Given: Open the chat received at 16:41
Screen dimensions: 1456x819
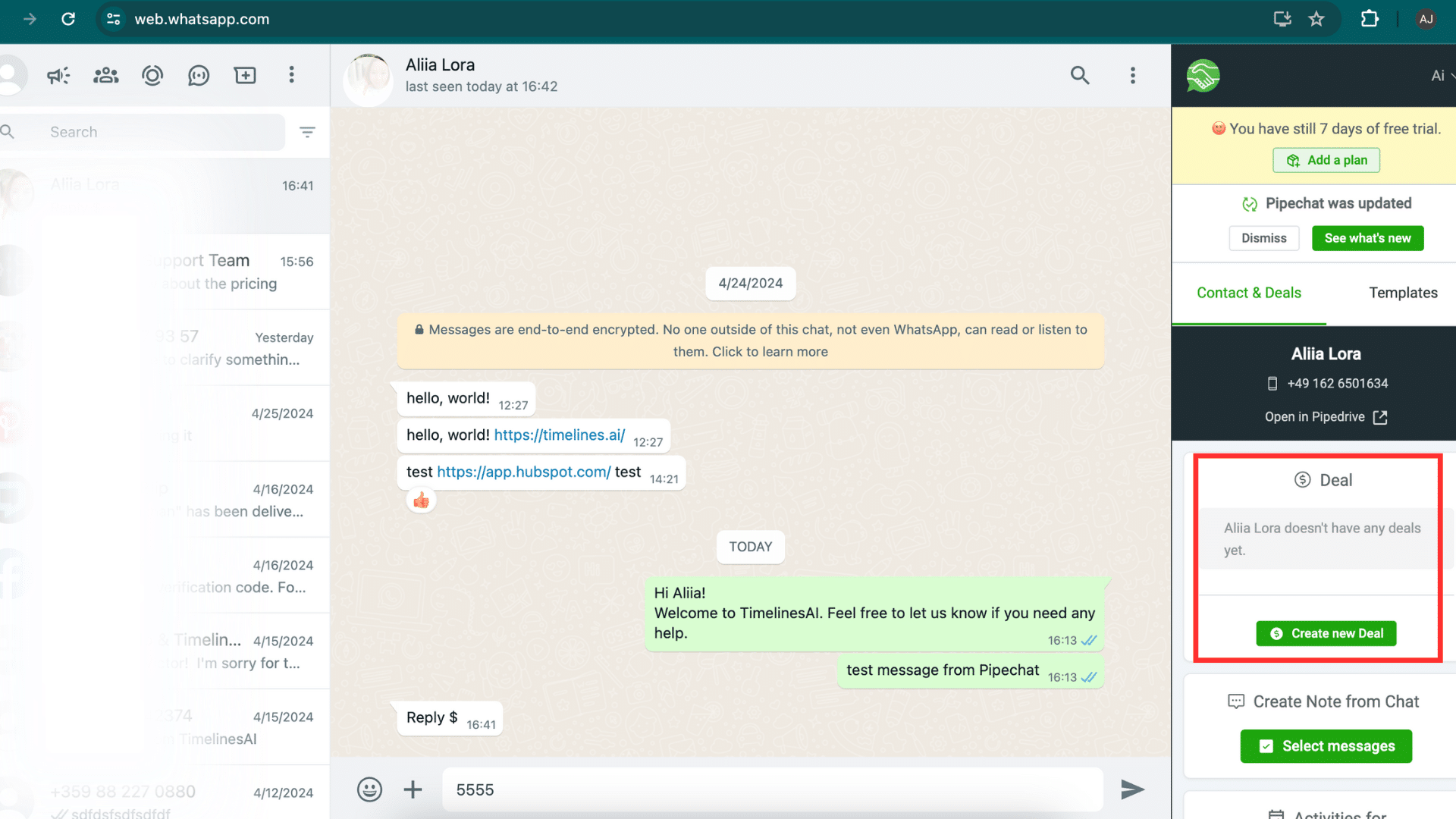Looking at the screenshot, I should [x=165, y=196].
